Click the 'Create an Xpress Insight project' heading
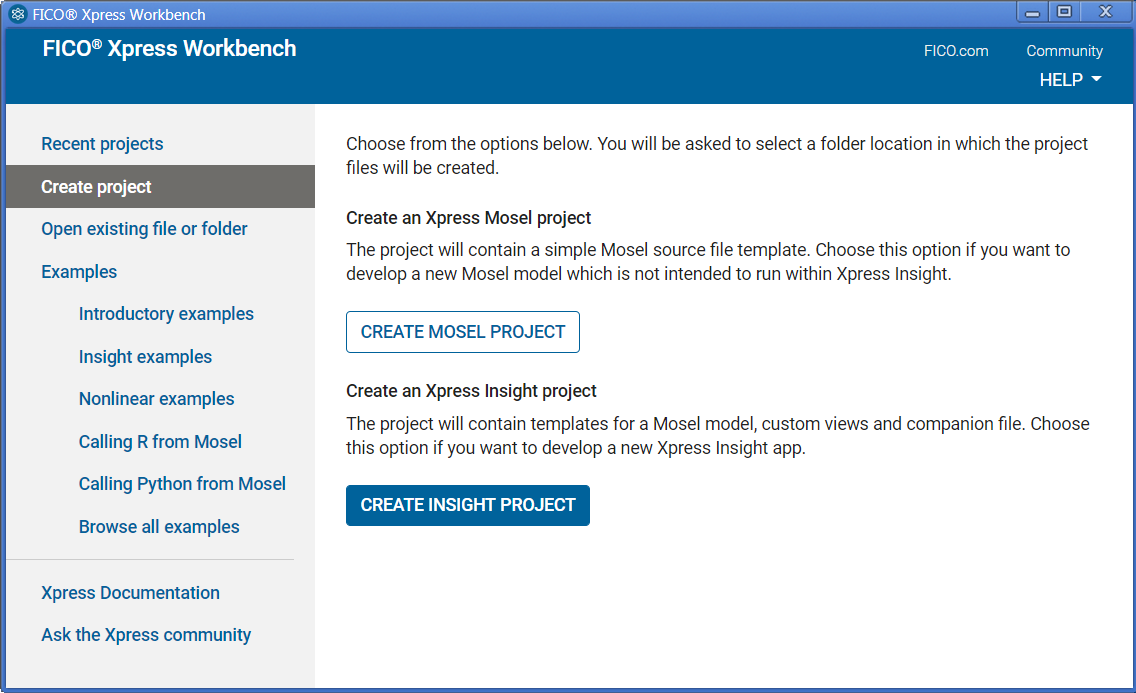 tap(471, 391)
